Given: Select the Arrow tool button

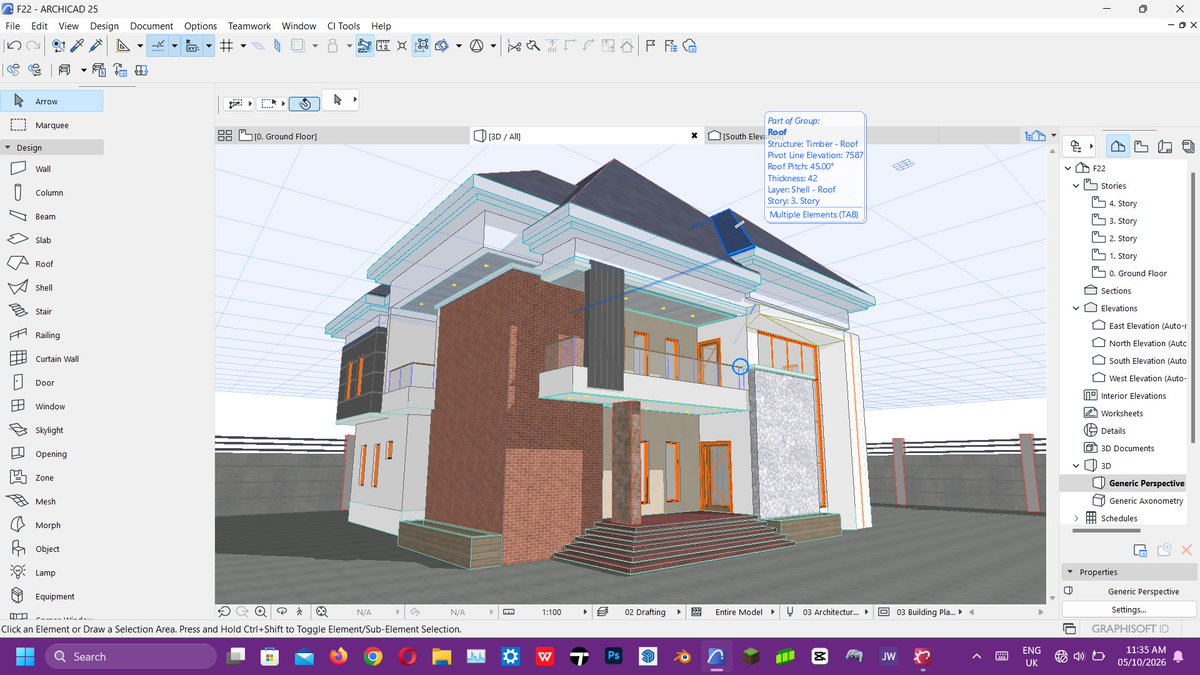Looking at the screenshot, I should (x=52, y=101).
